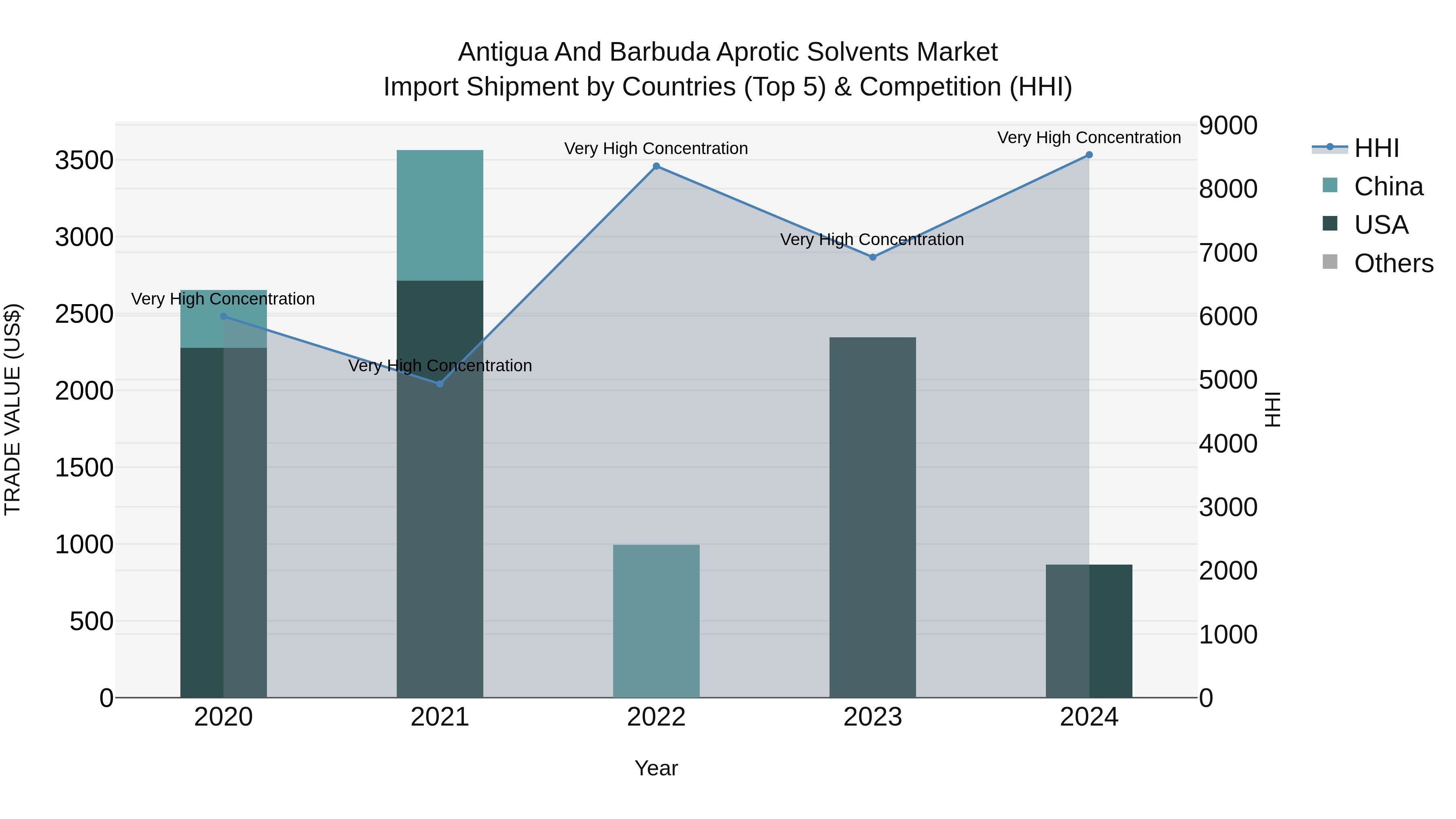The image size is (1456, 819).
Task: Click the 8000 right axis tick
Action: [x=1228, y=189]
